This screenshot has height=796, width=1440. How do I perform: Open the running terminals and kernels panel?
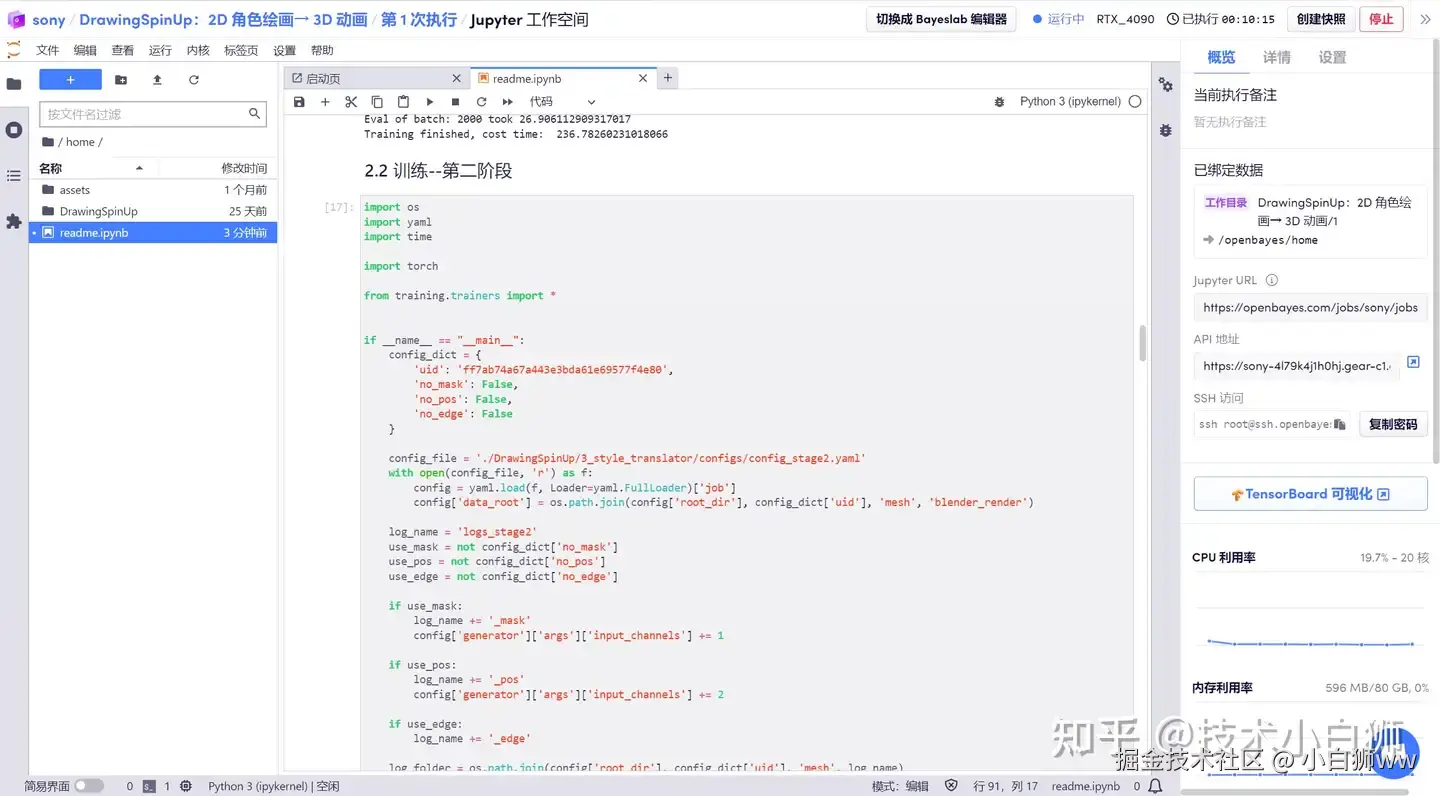14,130
